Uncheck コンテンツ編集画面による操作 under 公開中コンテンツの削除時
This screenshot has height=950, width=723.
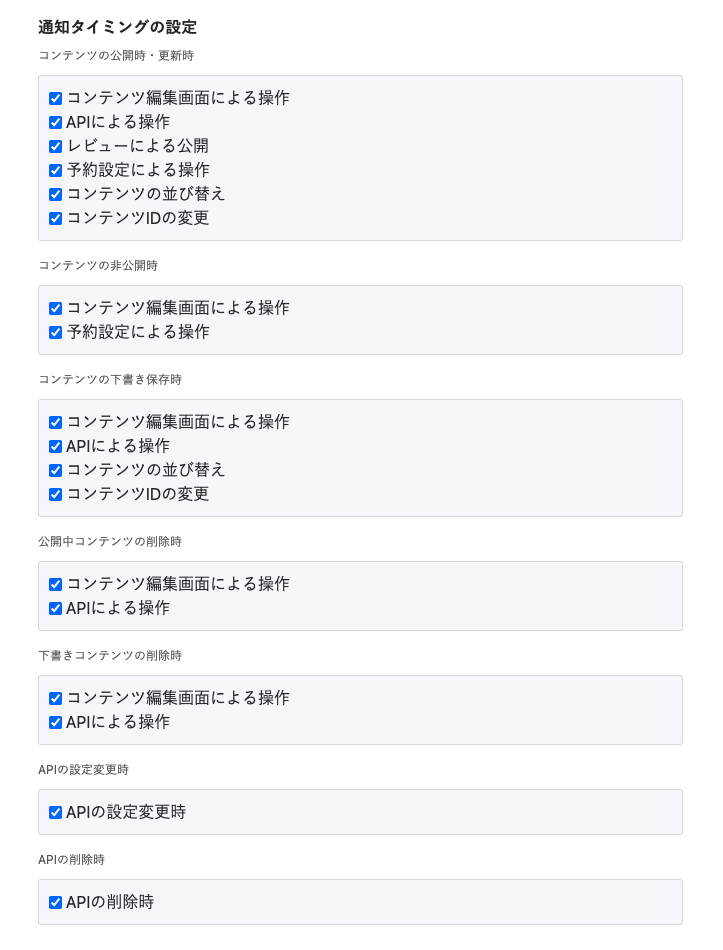[56, 585]
